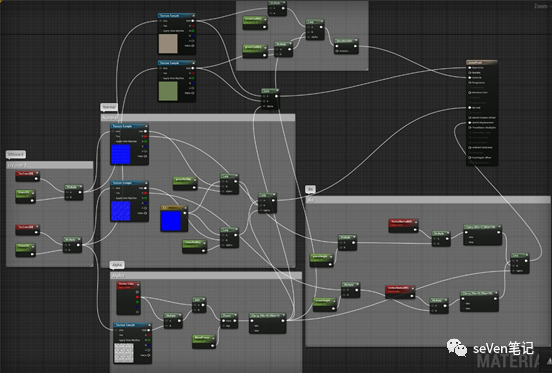This screenshot has width=552, height=373.
Task: Select the Normal comment box title bar
Action: [x=198, y=118]
